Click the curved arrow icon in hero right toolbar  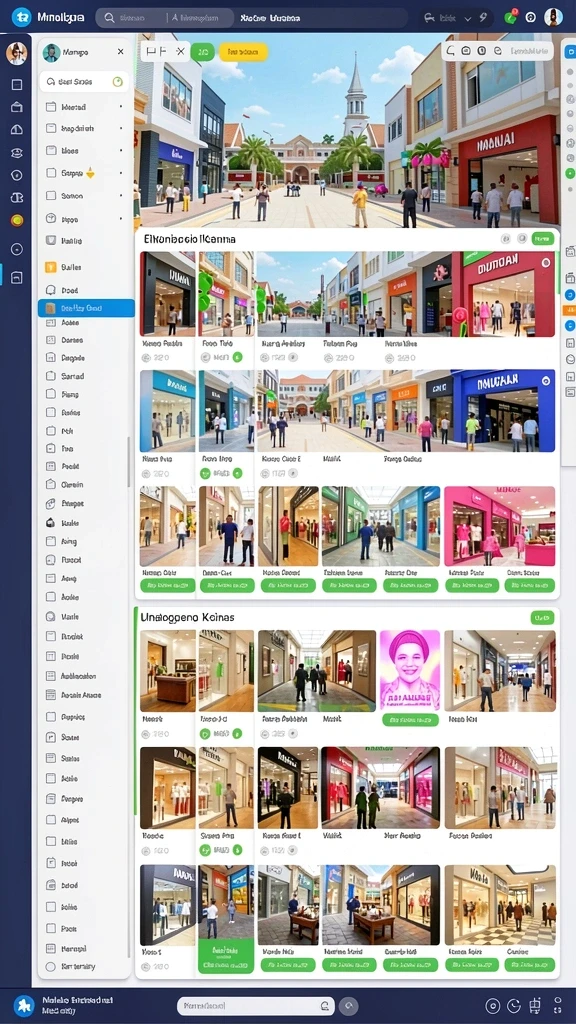click(x=451, y=51)
